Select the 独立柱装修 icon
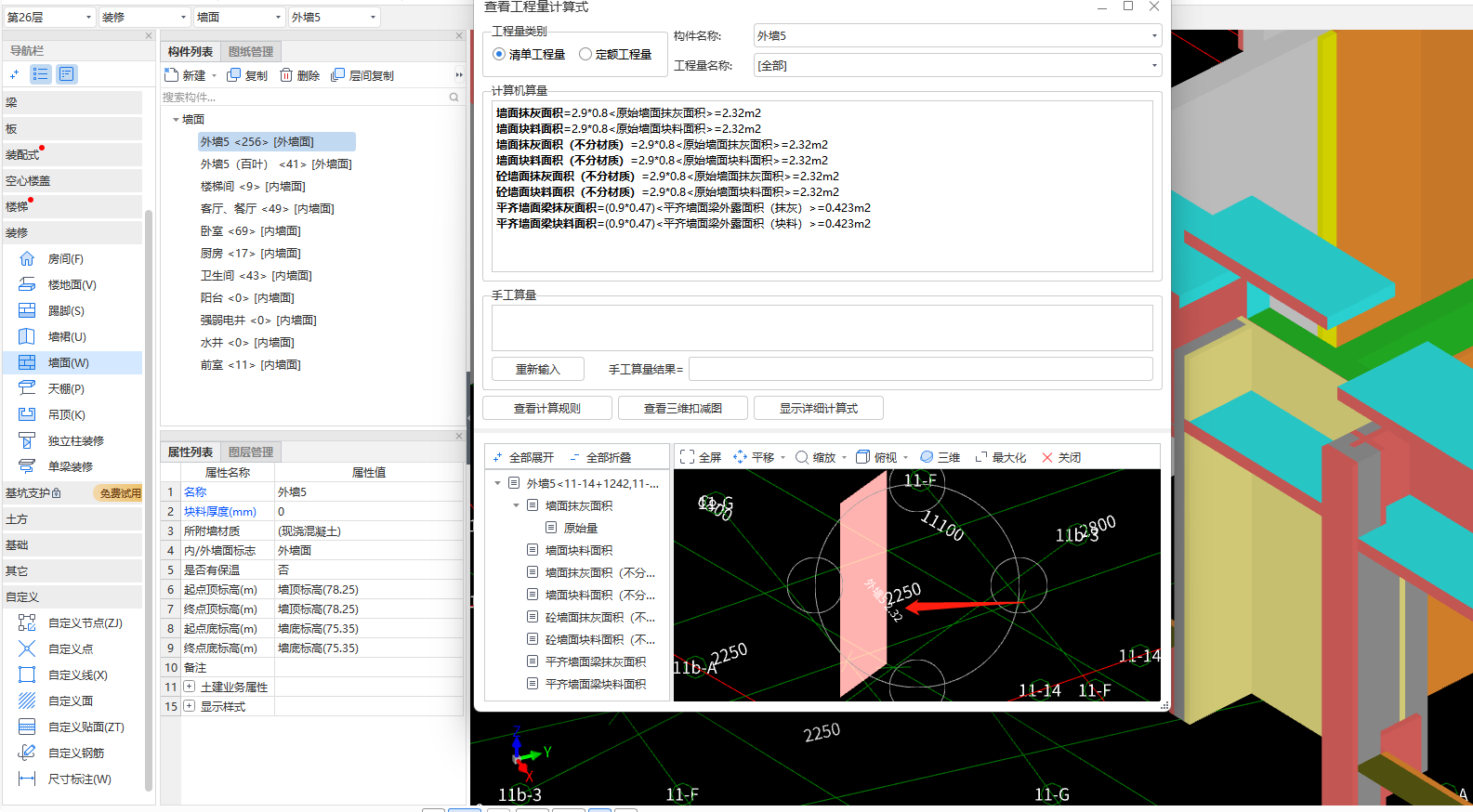 (27, 441)
